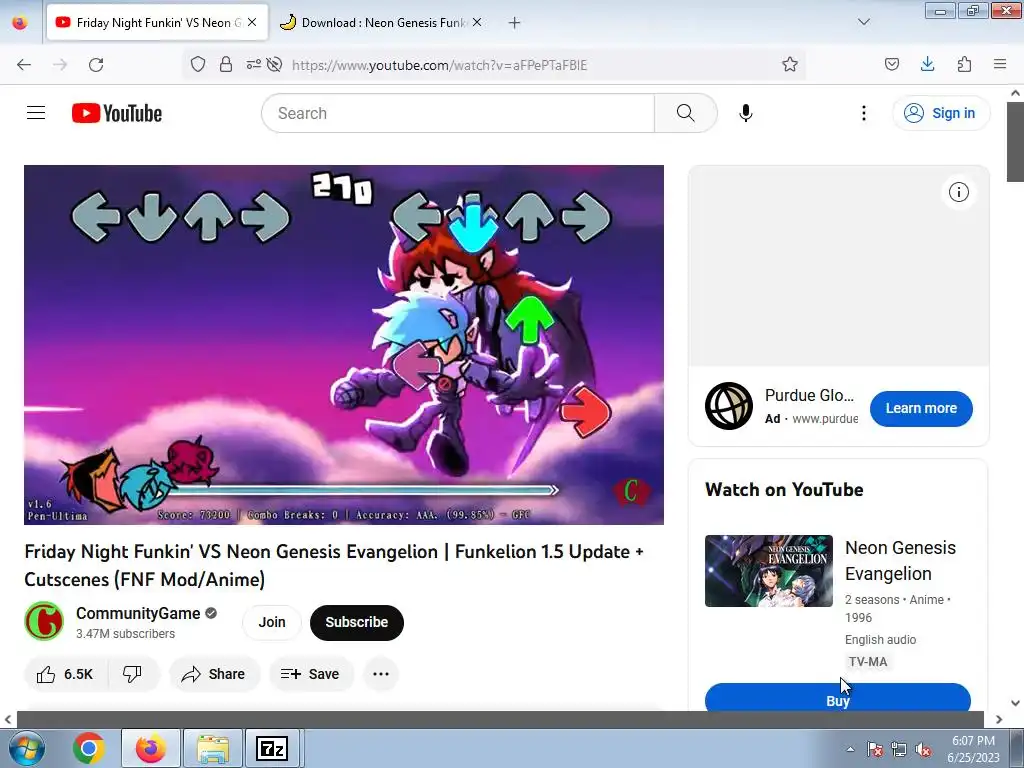Open CommunityGame channel avatar
This screenshot has width=1024, height=768.
44,621
